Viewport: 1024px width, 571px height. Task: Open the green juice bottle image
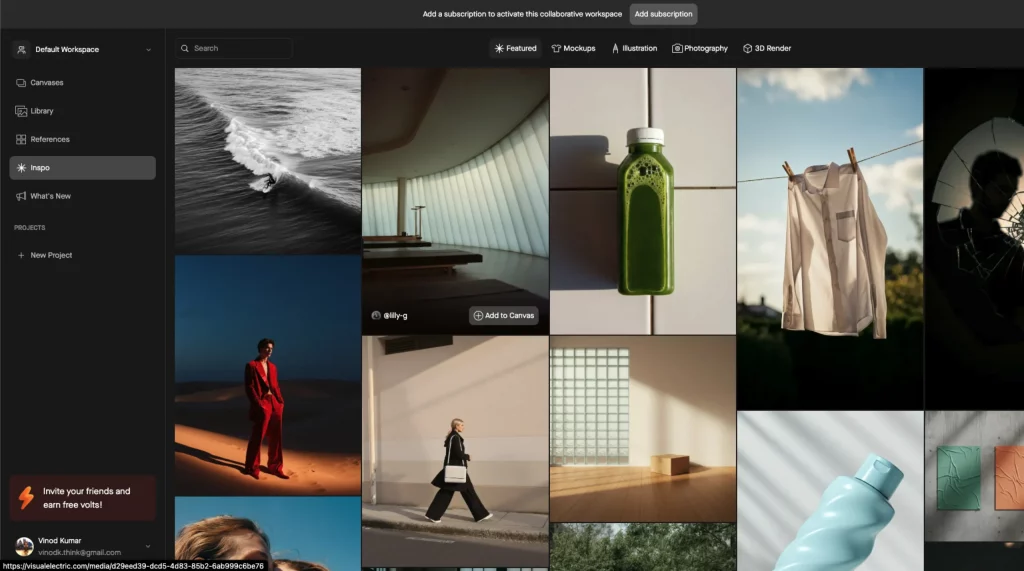click(643, 201)
